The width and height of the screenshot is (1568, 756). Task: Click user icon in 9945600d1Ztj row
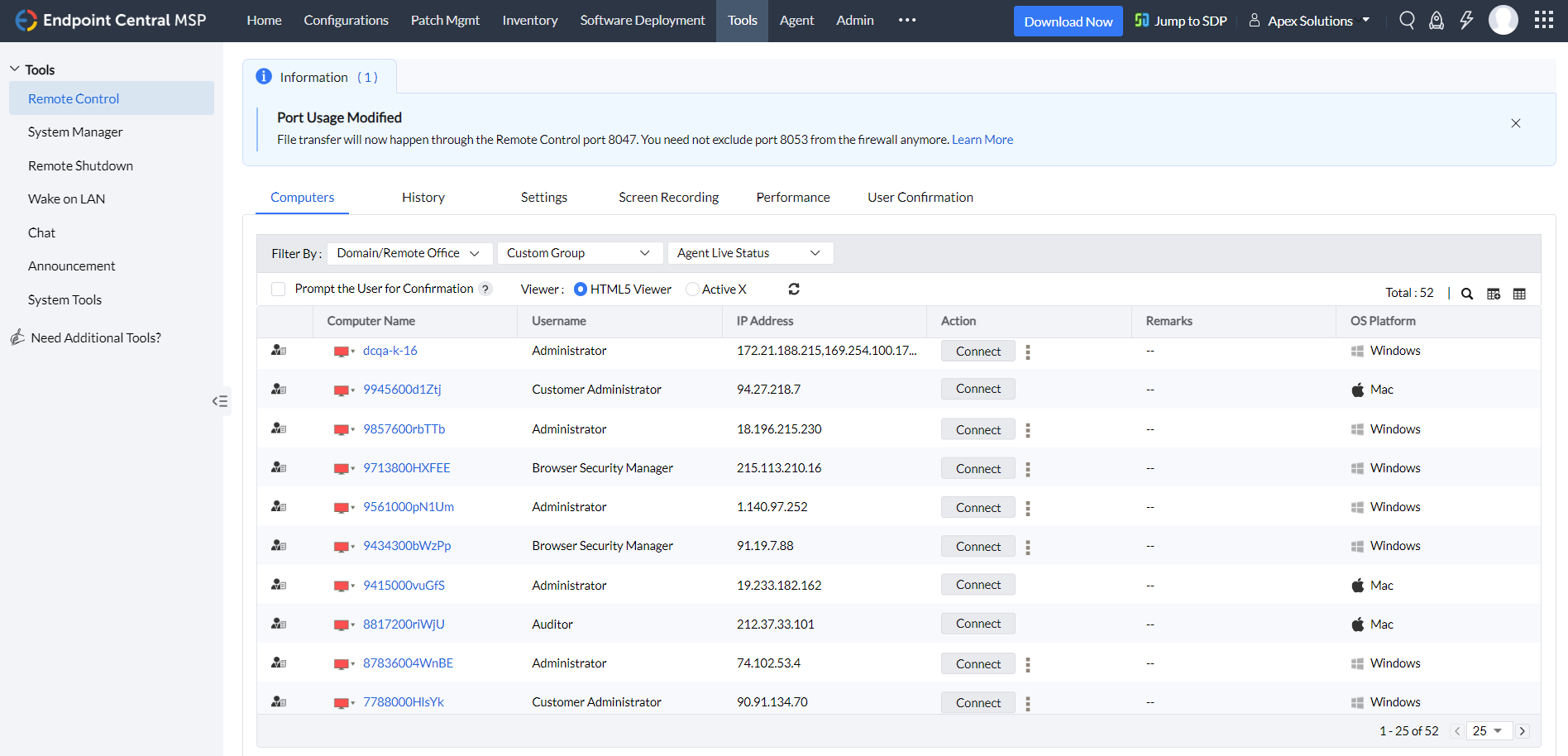point(279,390)
